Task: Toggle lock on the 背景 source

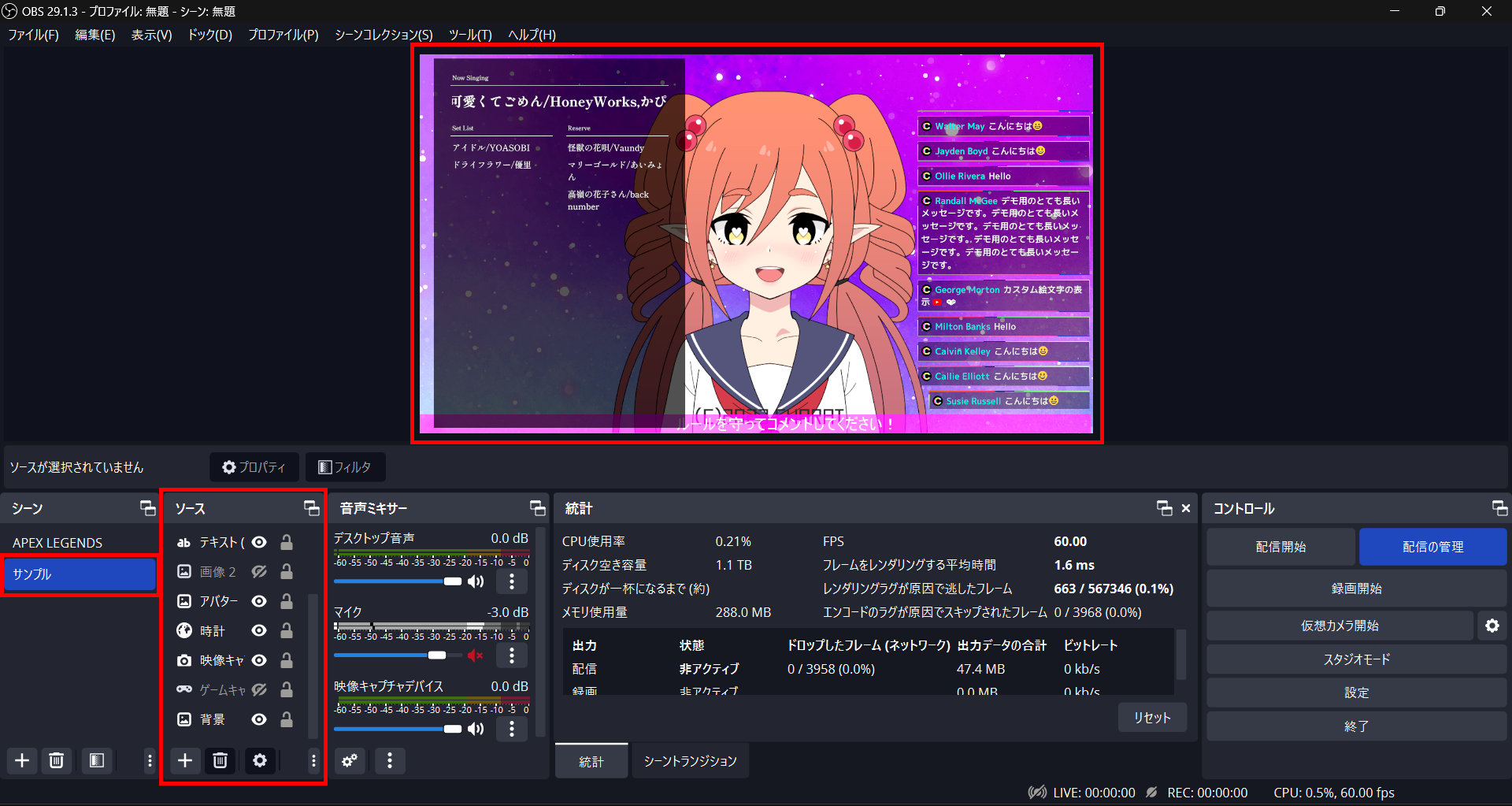Action: coord(287,719)
